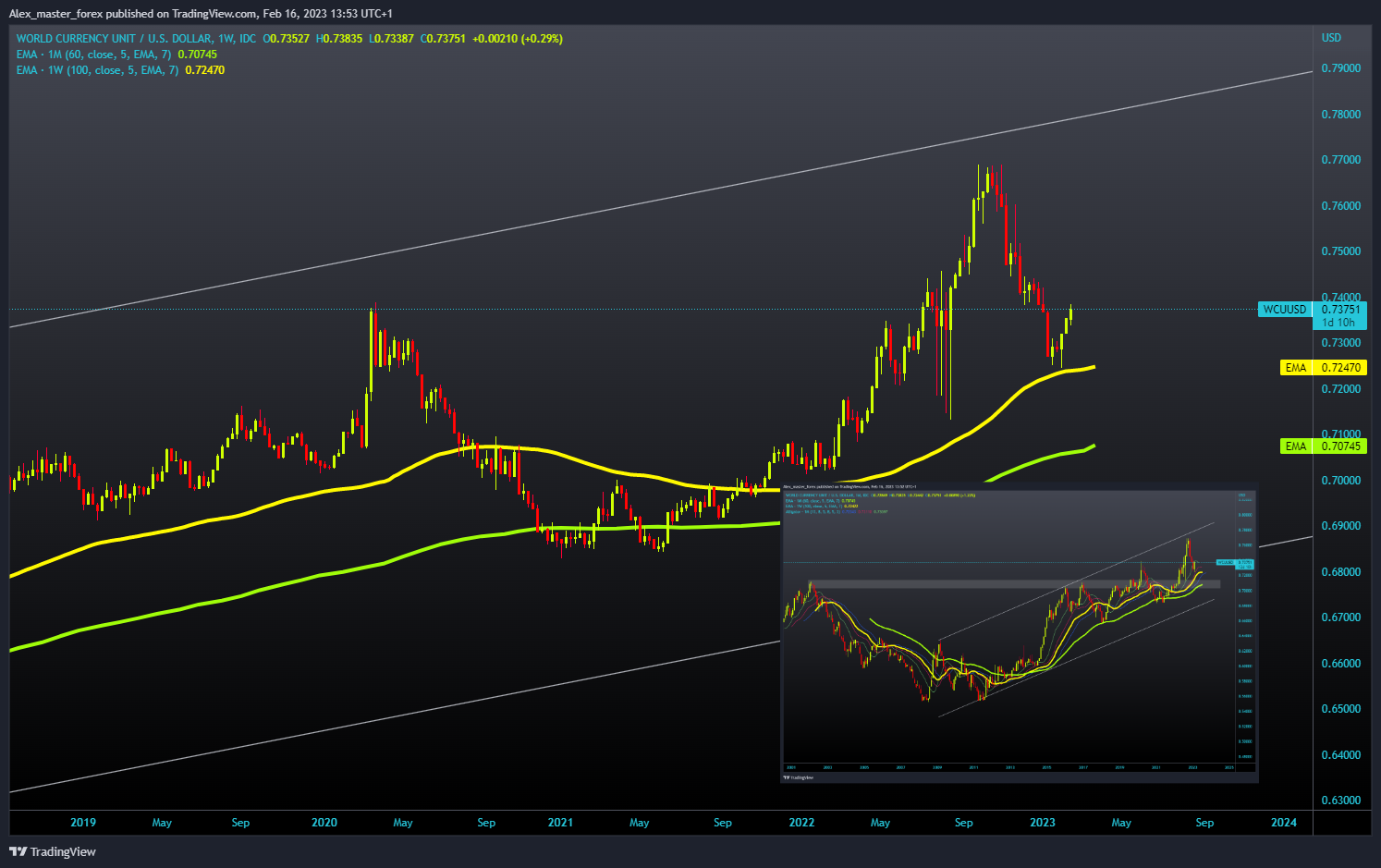Viewport: 1381px width, 868px height.
Task: Click the TradingView logo at the chart's bottom
Action: coord(53,851)
